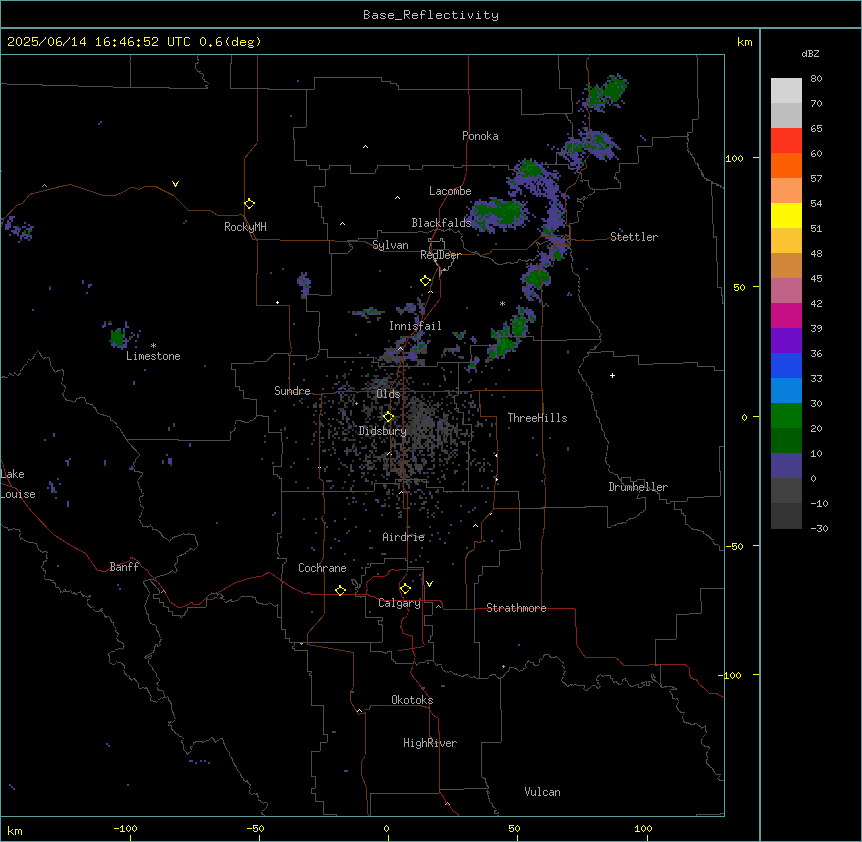The height and width of the screenshot is (842, 862).
Task: Click the Lacombe city label
Action: pos(450,191)
